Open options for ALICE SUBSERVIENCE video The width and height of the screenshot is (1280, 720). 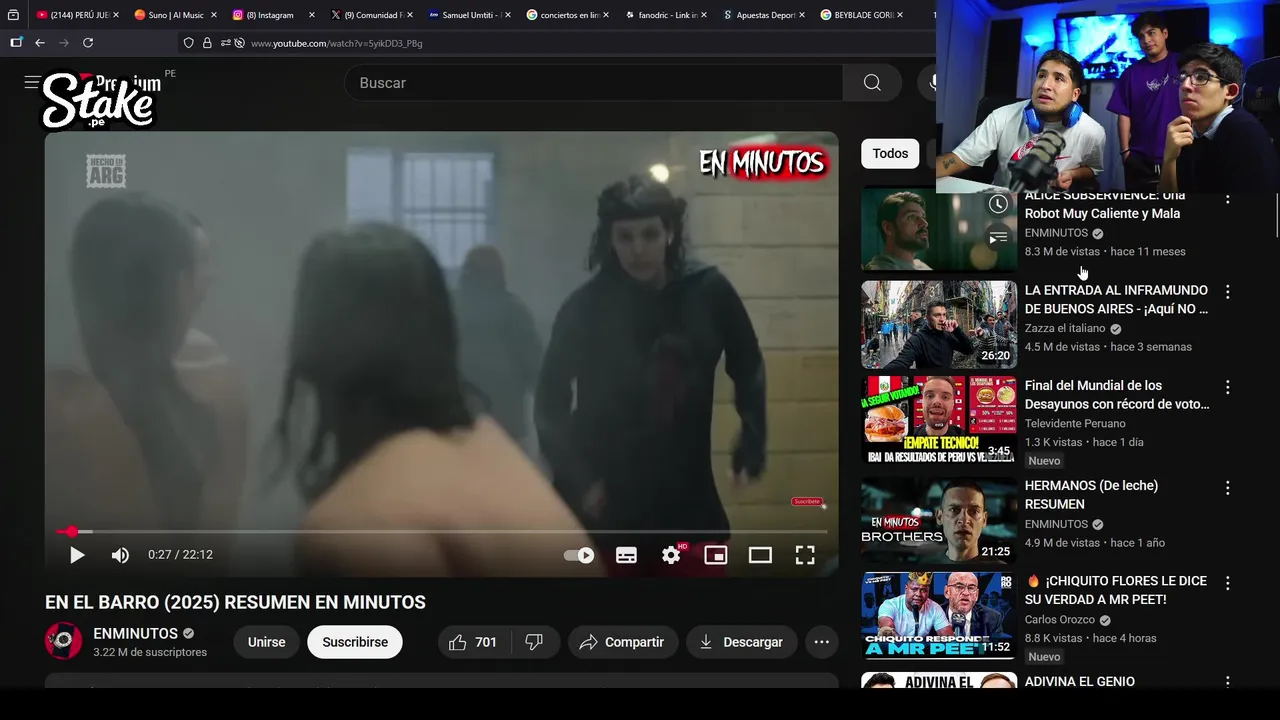[1228, 198]
